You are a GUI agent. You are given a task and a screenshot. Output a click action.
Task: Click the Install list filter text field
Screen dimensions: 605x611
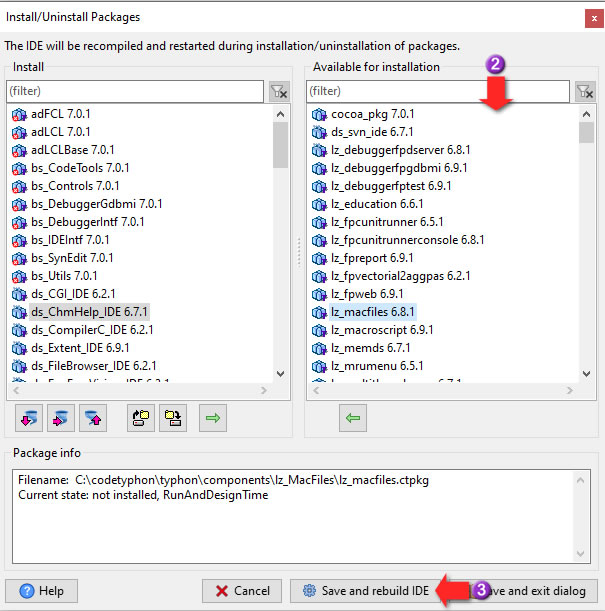coord(135,91)
